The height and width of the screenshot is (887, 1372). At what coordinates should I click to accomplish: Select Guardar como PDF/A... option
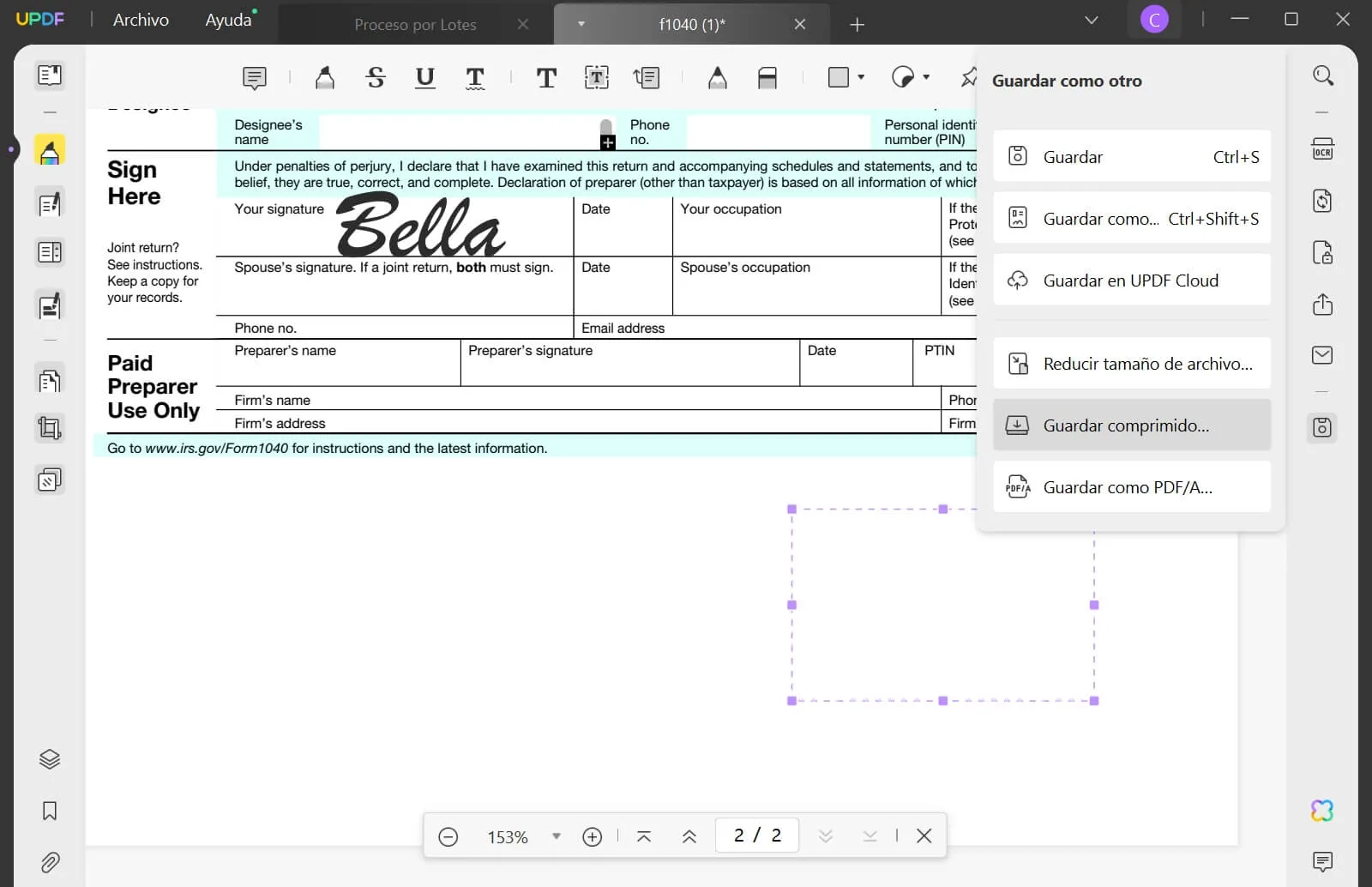click(x=1132, y=486)
